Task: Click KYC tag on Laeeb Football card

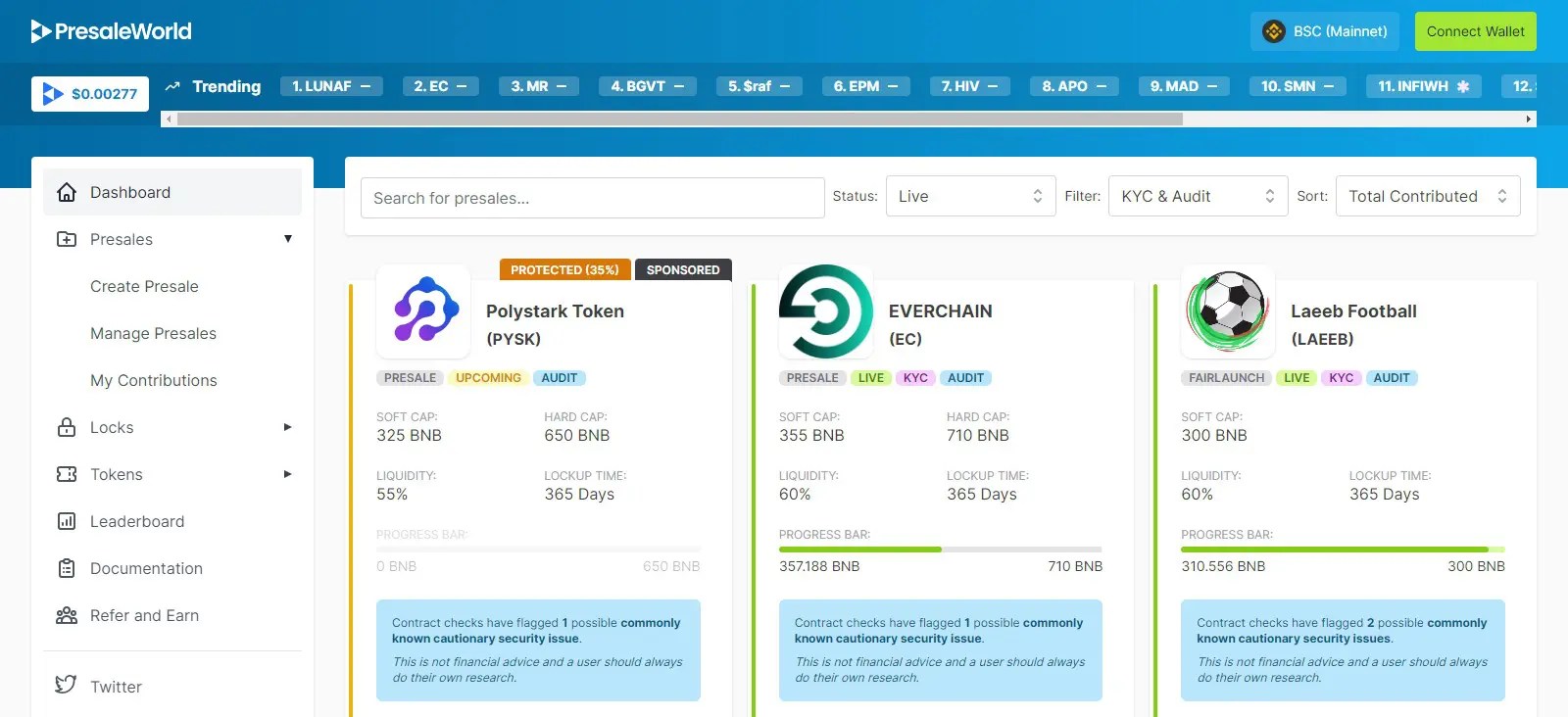Action: click(x=1342, y=378)
